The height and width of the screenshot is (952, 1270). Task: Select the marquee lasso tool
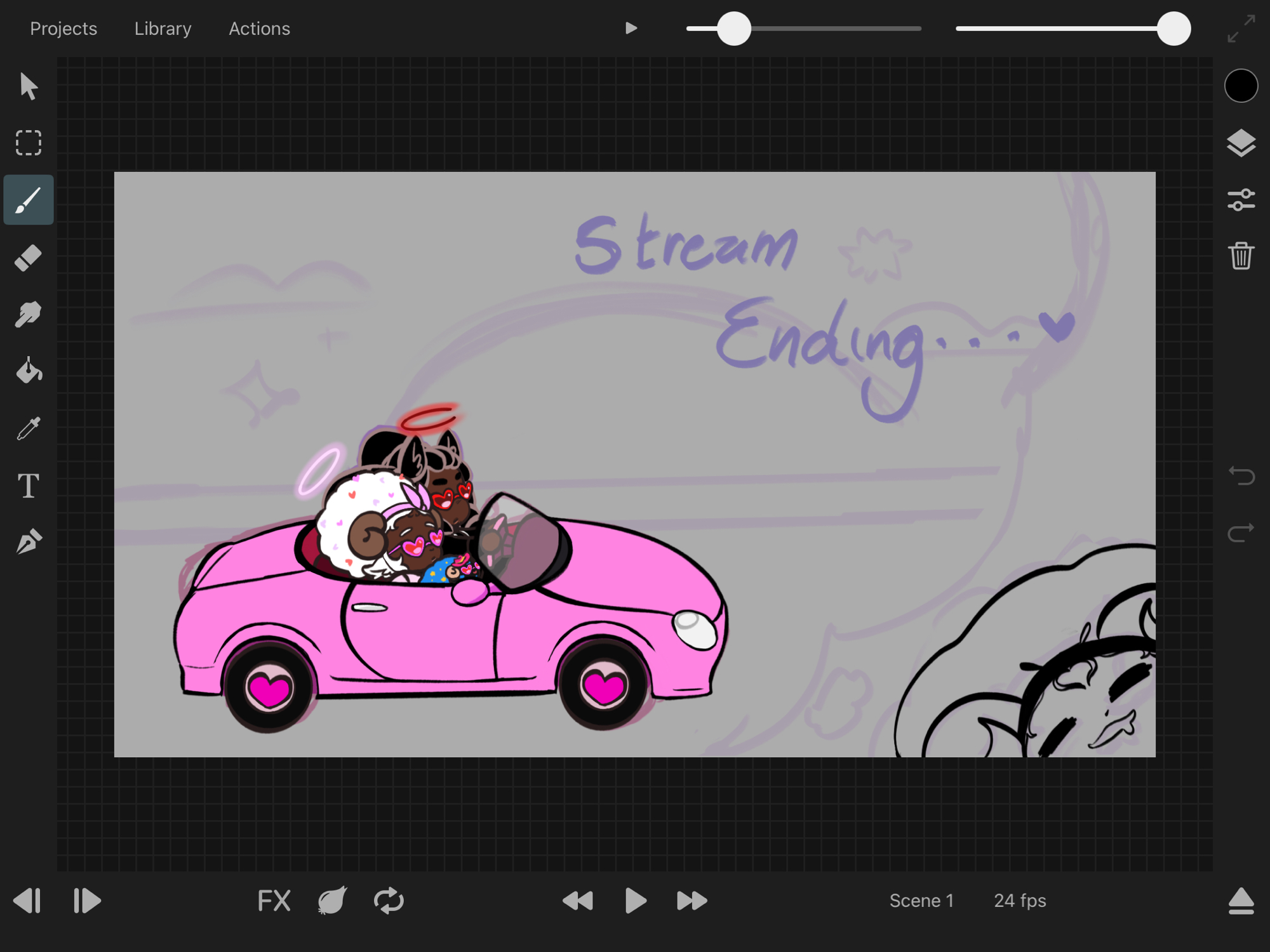pyautogui.click(x=29, y=143)
